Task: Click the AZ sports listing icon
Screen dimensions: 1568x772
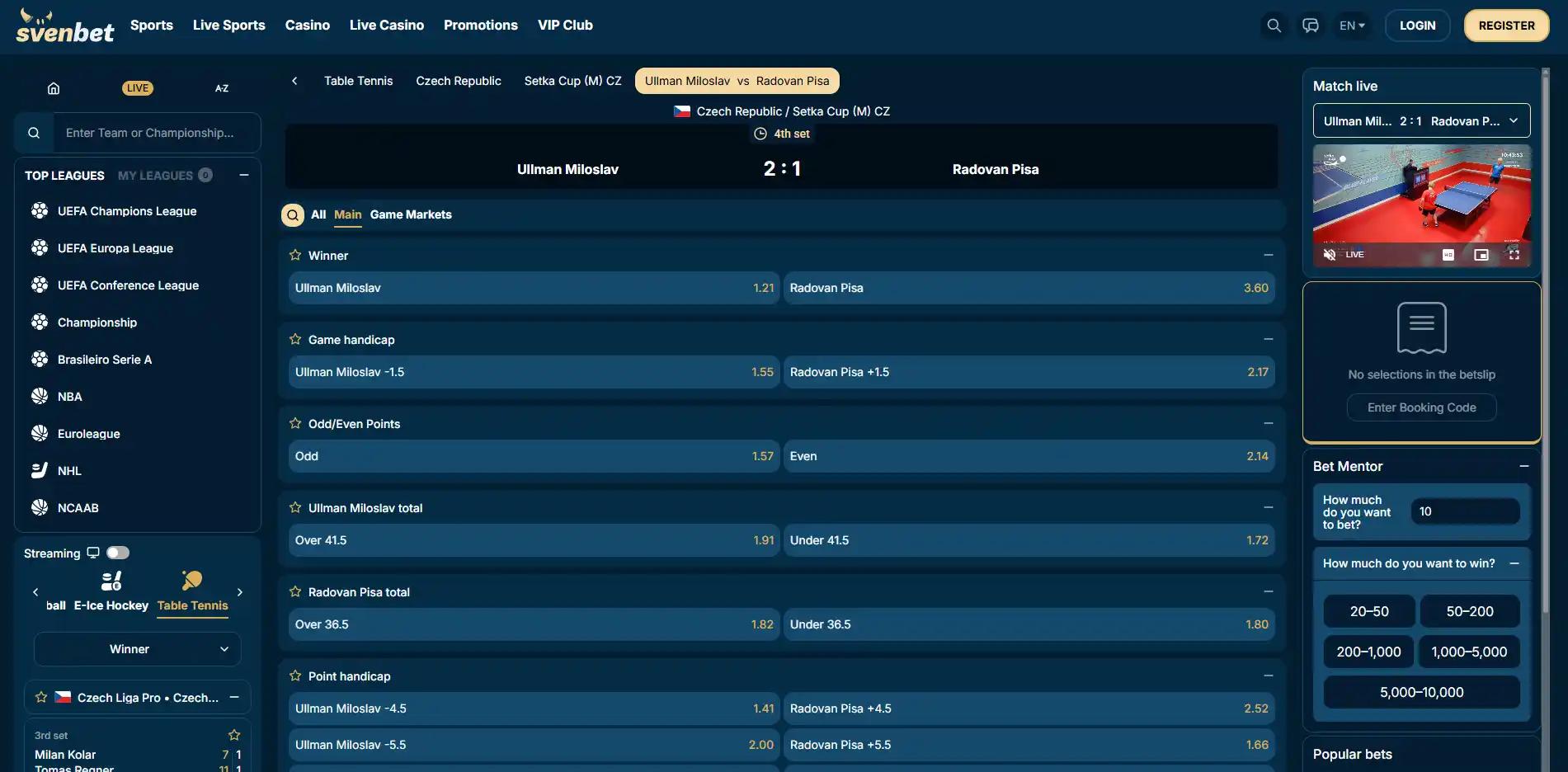Action: (x=222, y=88)
